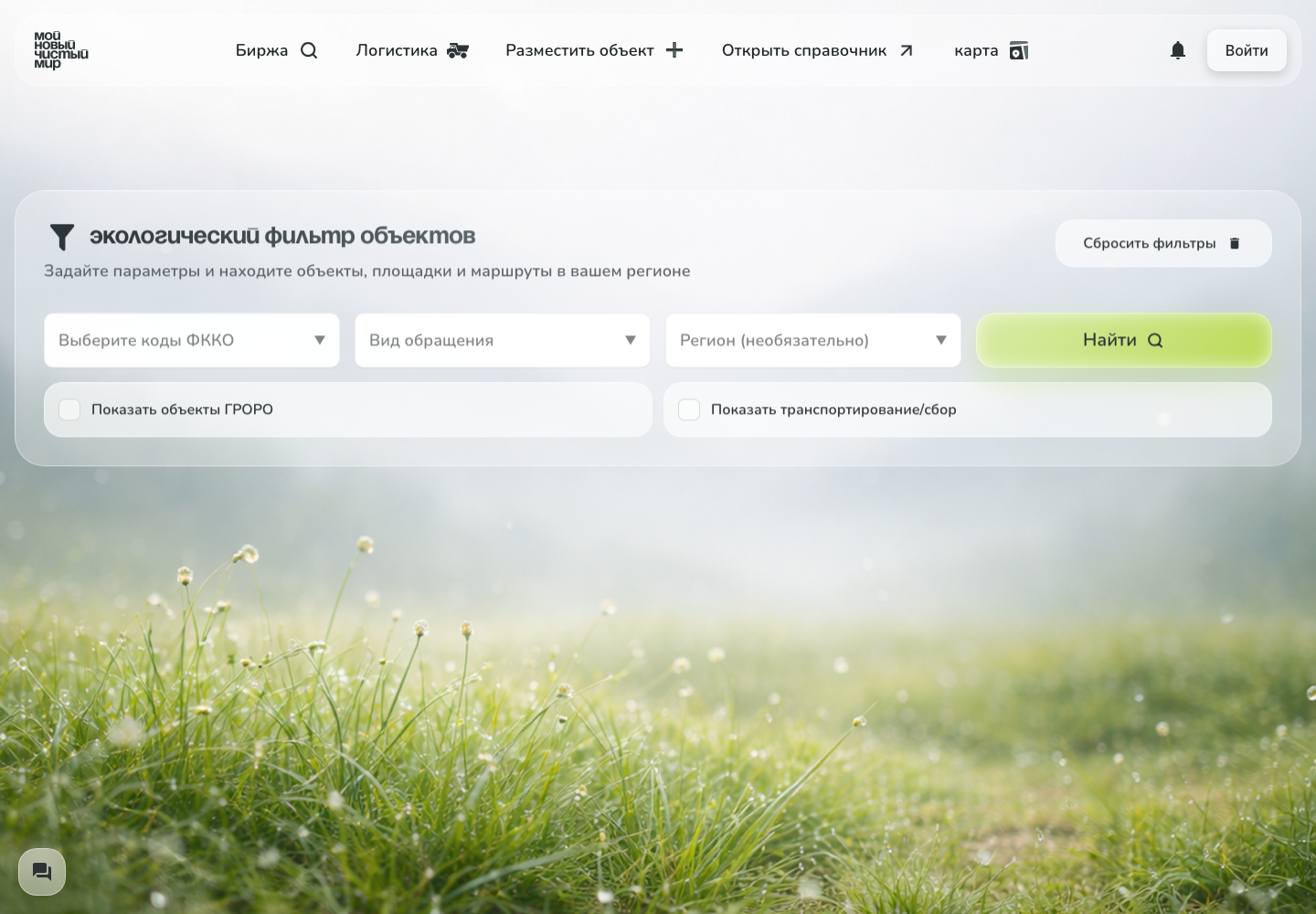Click the Выберите коды ФККО field
The width and height of the screenshot is (1316, 914).
(192, 340)
